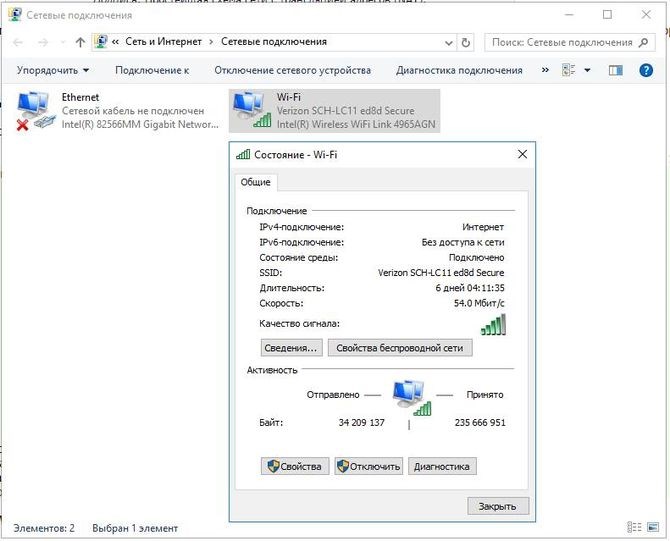Expand the Упорядочить dropdown menu
Viewport: 670px width, 541px height.
[x=53, y=70]
